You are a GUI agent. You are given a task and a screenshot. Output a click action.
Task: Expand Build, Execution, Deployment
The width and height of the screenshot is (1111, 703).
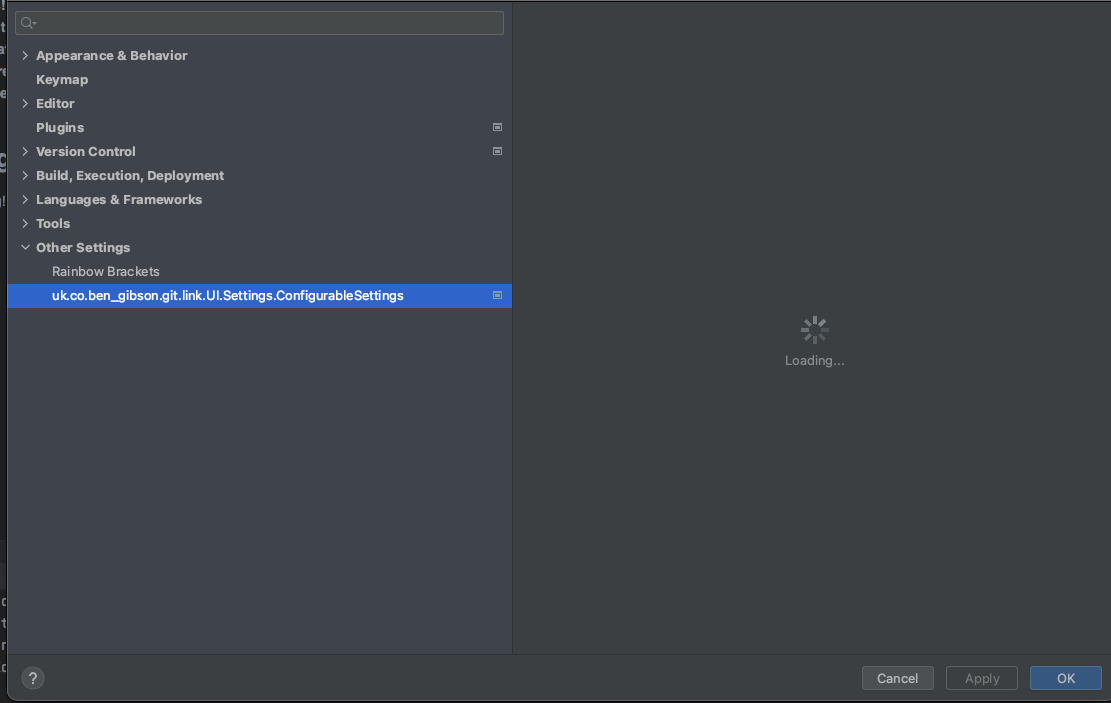(25, 175)
